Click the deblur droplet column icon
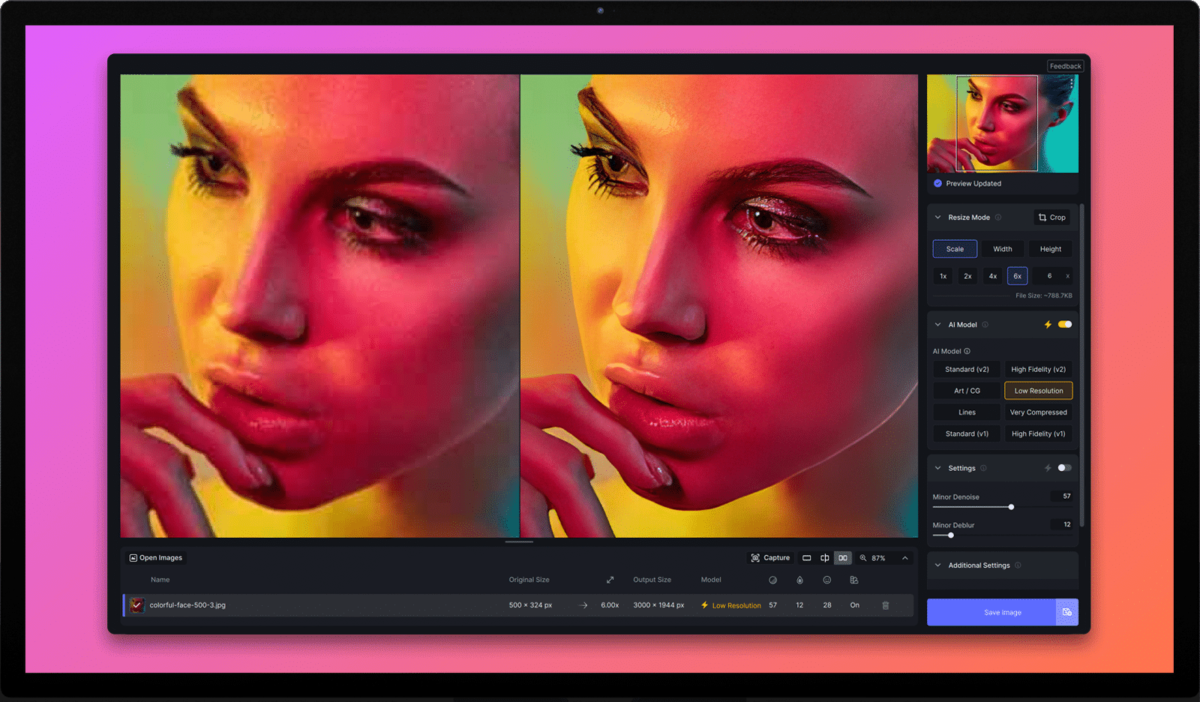 tap(800, 580)
